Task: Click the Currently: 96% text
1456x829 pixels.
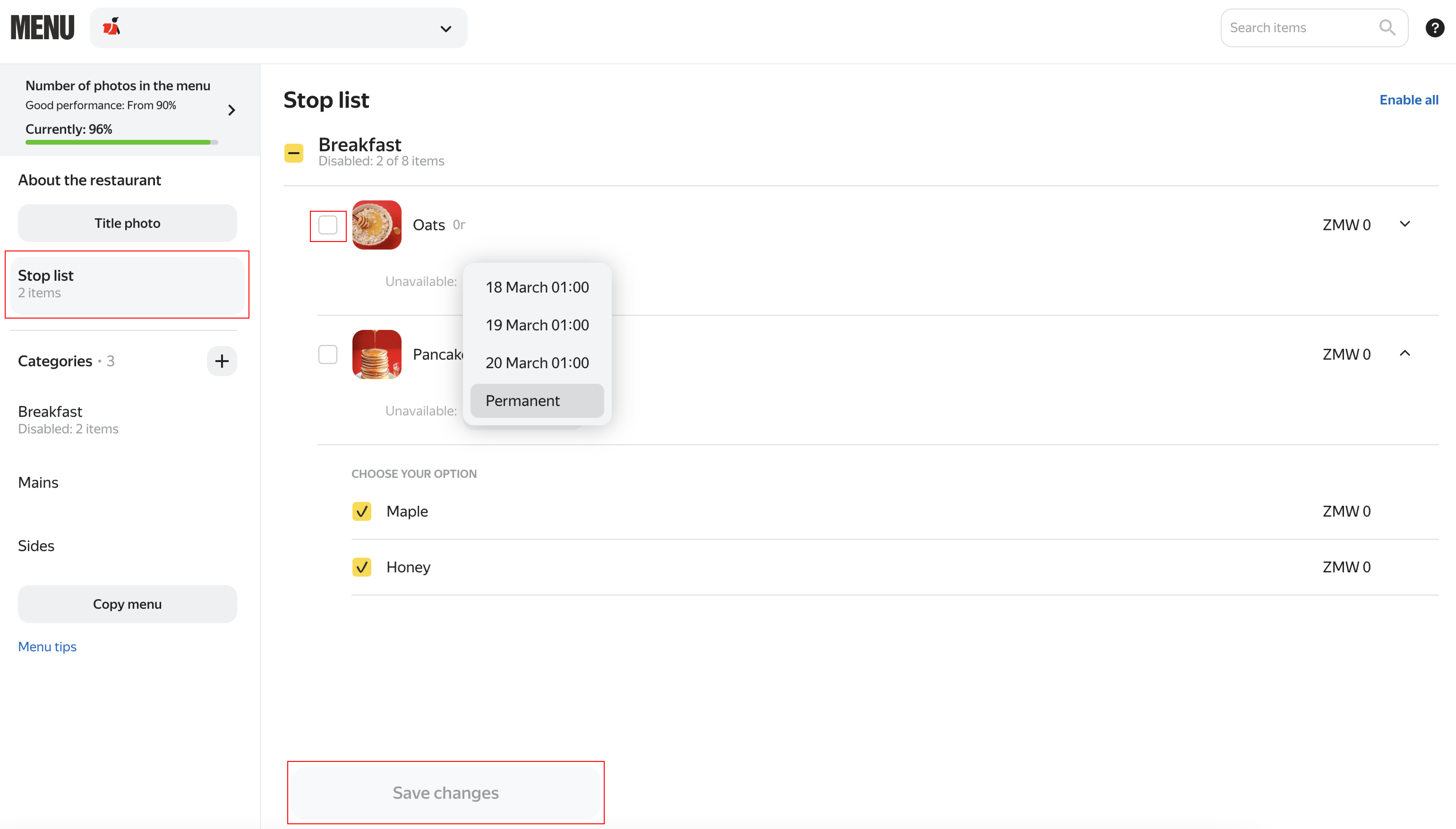Action: coord(69,129)
